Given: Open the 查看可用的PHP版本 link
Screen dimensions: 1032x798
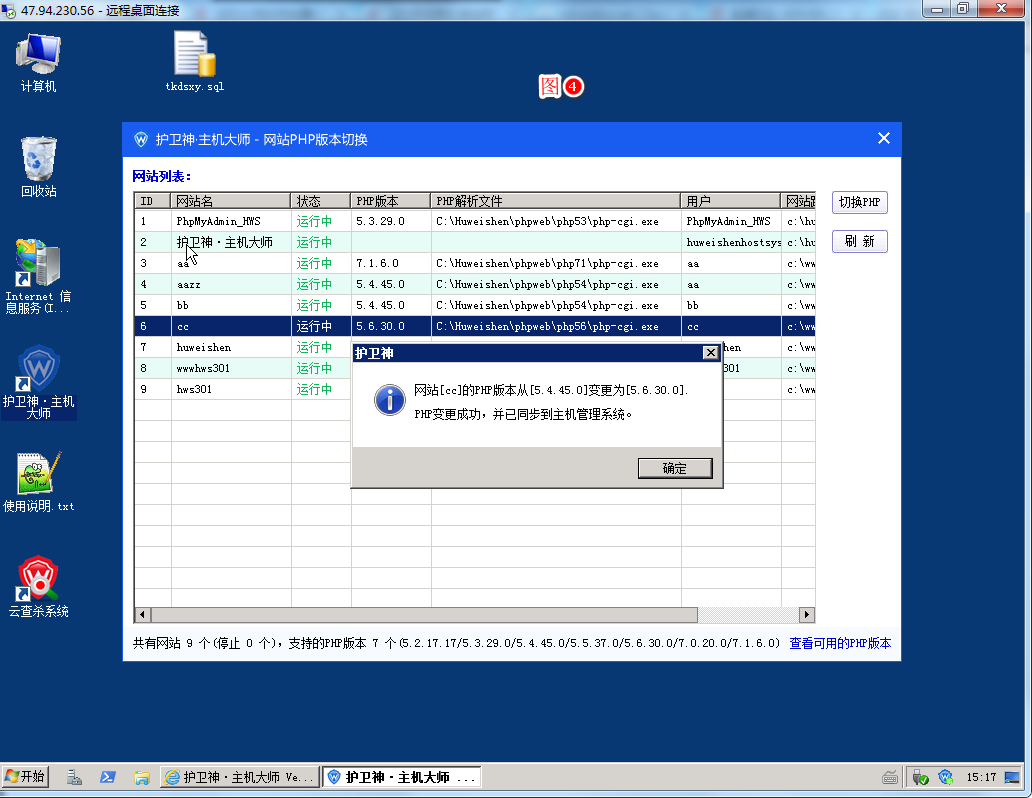Looking at the screenshot, I should point(840,643).
